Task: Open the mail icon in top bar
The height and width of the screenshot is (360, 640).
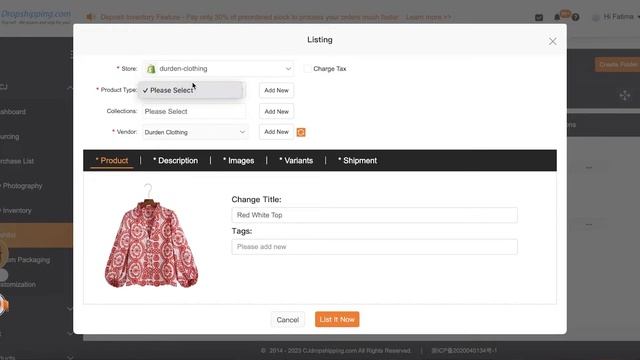Action: (539, 17)
